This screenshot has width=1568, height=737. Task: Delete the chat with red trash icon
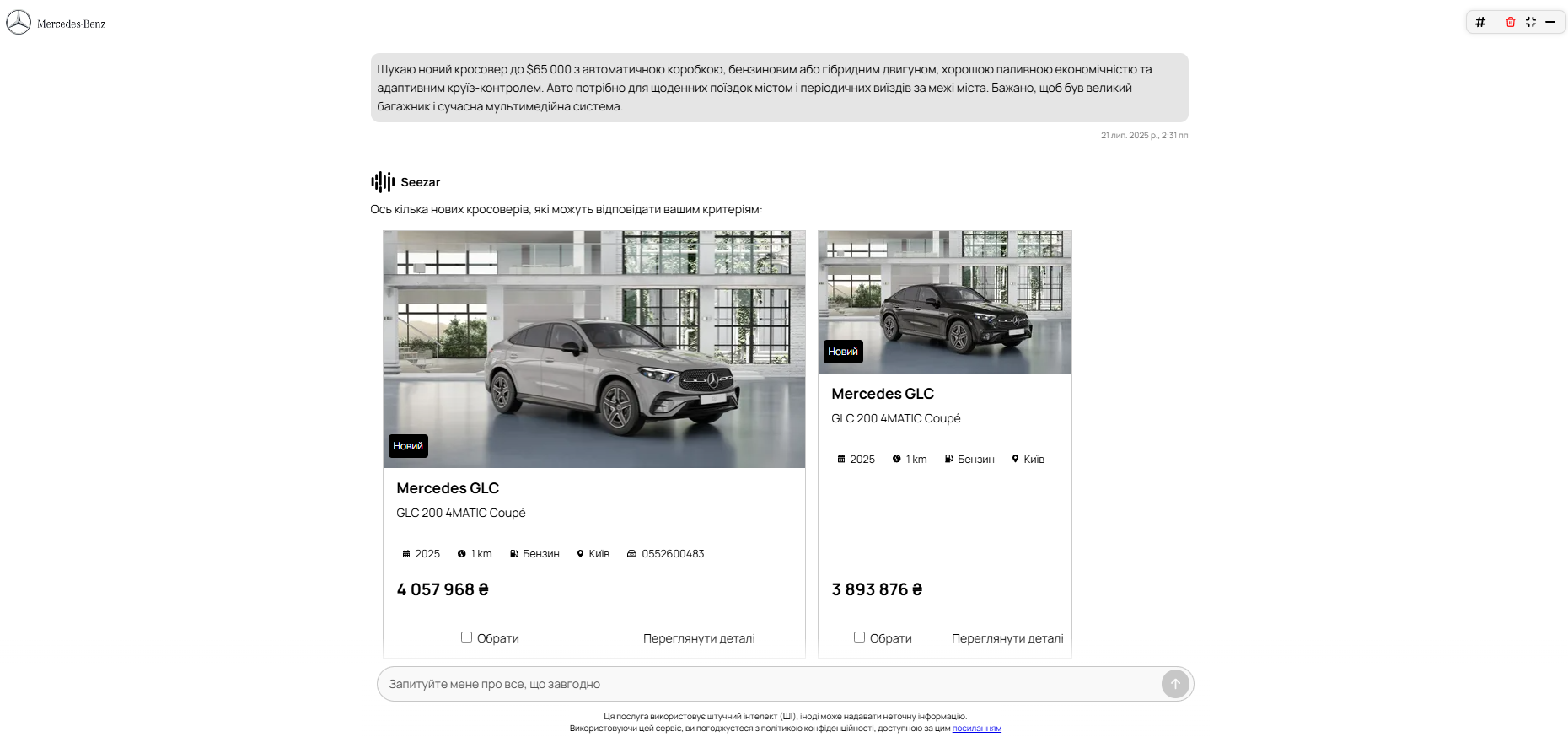point(1511,22)
